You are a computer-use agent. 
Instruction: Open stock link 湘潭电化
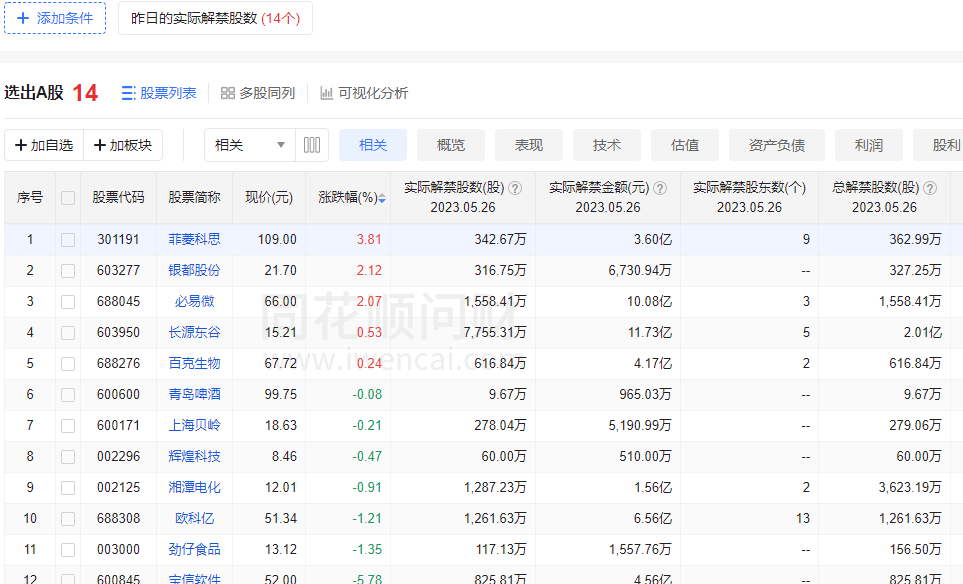(x=194, y=487)
